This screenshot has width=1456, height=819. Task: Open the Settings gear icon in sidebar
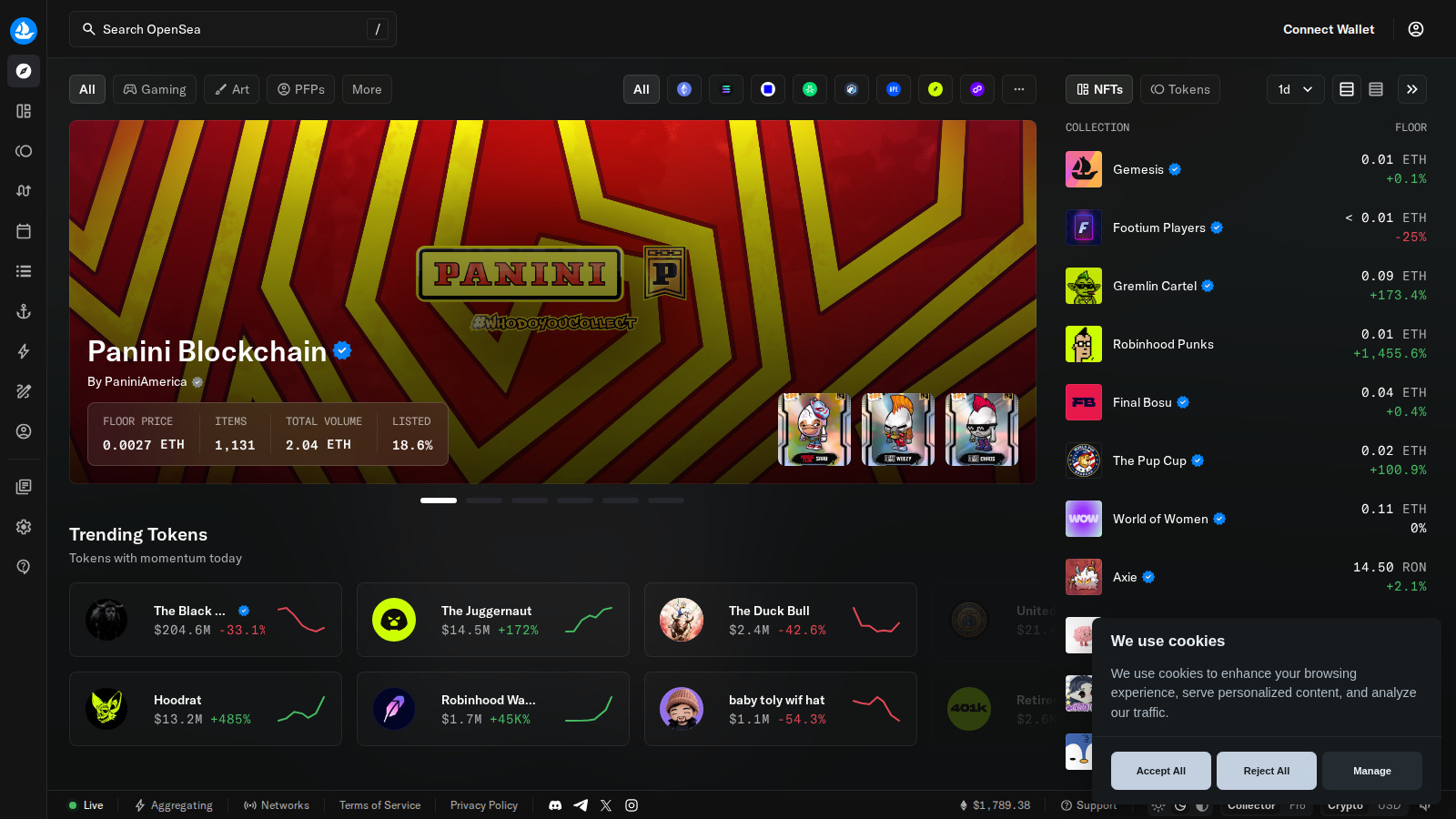pos(24,527)
